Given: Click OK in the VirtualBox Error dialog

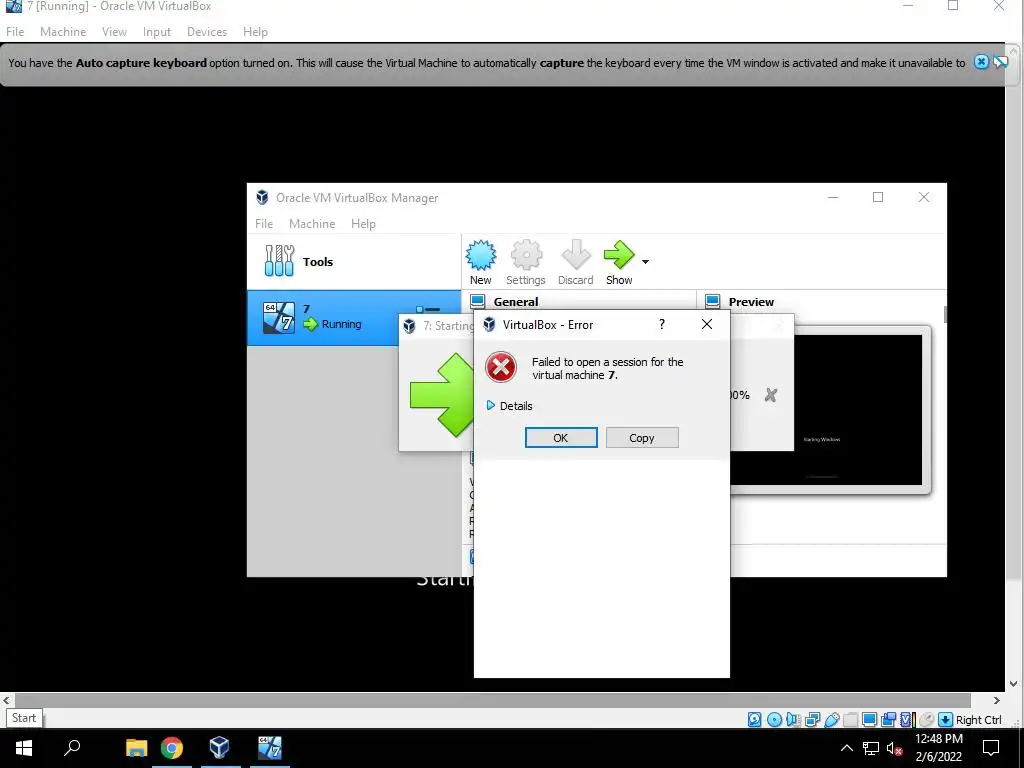Looking at the screenshot, I should click(561, 438).
